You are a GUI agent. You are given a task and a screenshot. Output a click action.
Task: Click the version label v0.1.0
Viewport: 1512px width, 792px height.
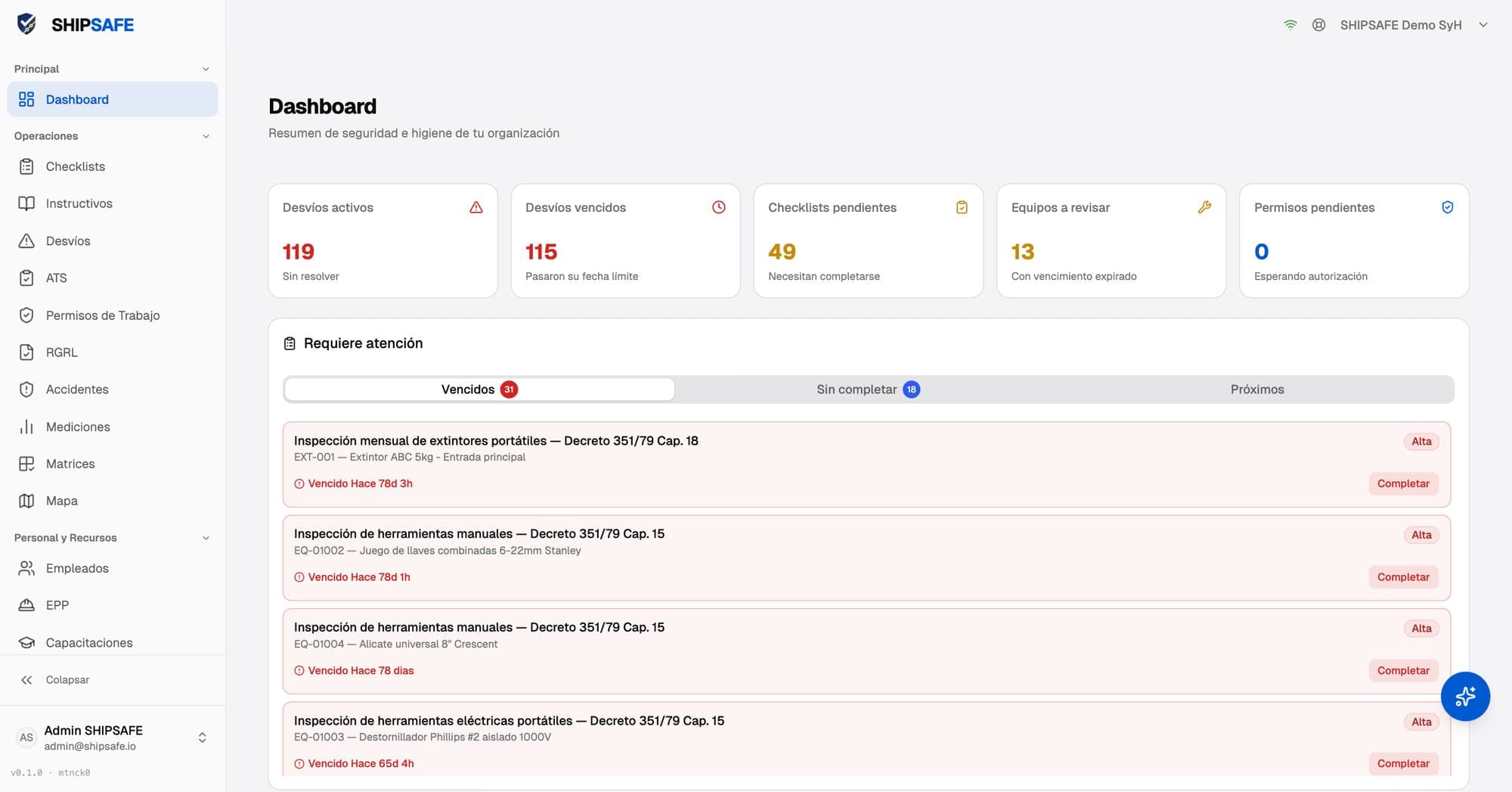26,772
